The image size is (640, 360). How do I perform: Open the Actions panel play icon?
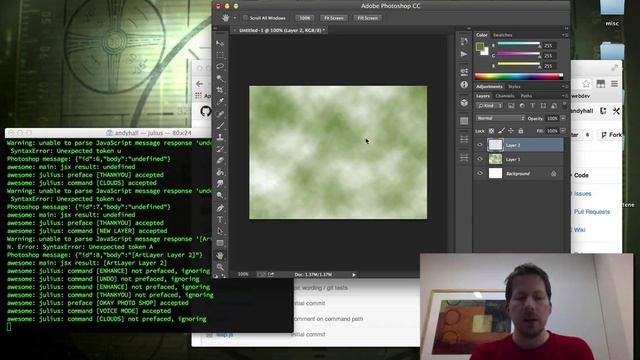point(464,54)
